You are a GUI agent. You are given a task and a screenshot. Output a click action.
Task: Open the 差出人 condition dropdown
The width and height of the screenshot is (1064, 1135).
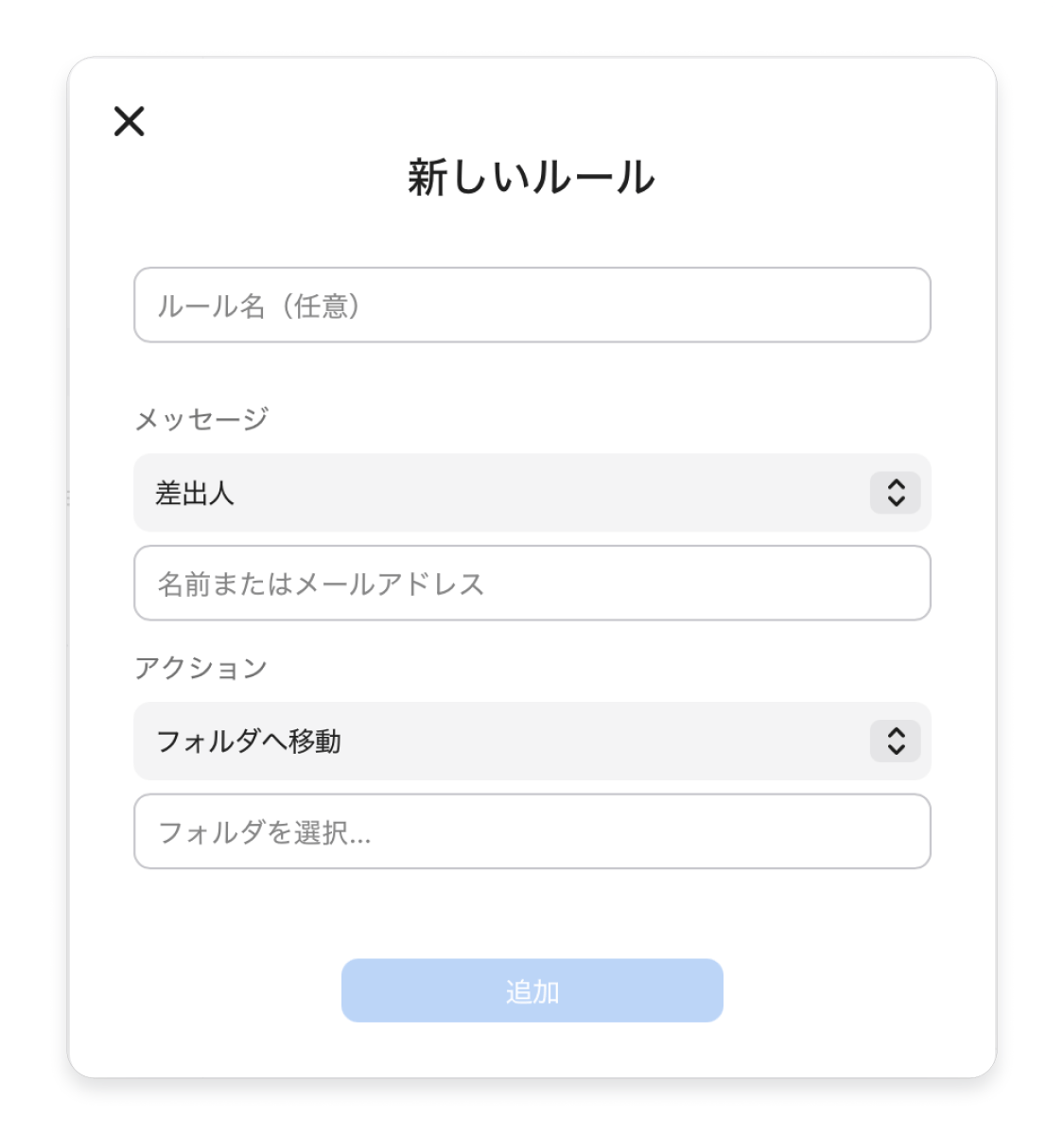532,493
